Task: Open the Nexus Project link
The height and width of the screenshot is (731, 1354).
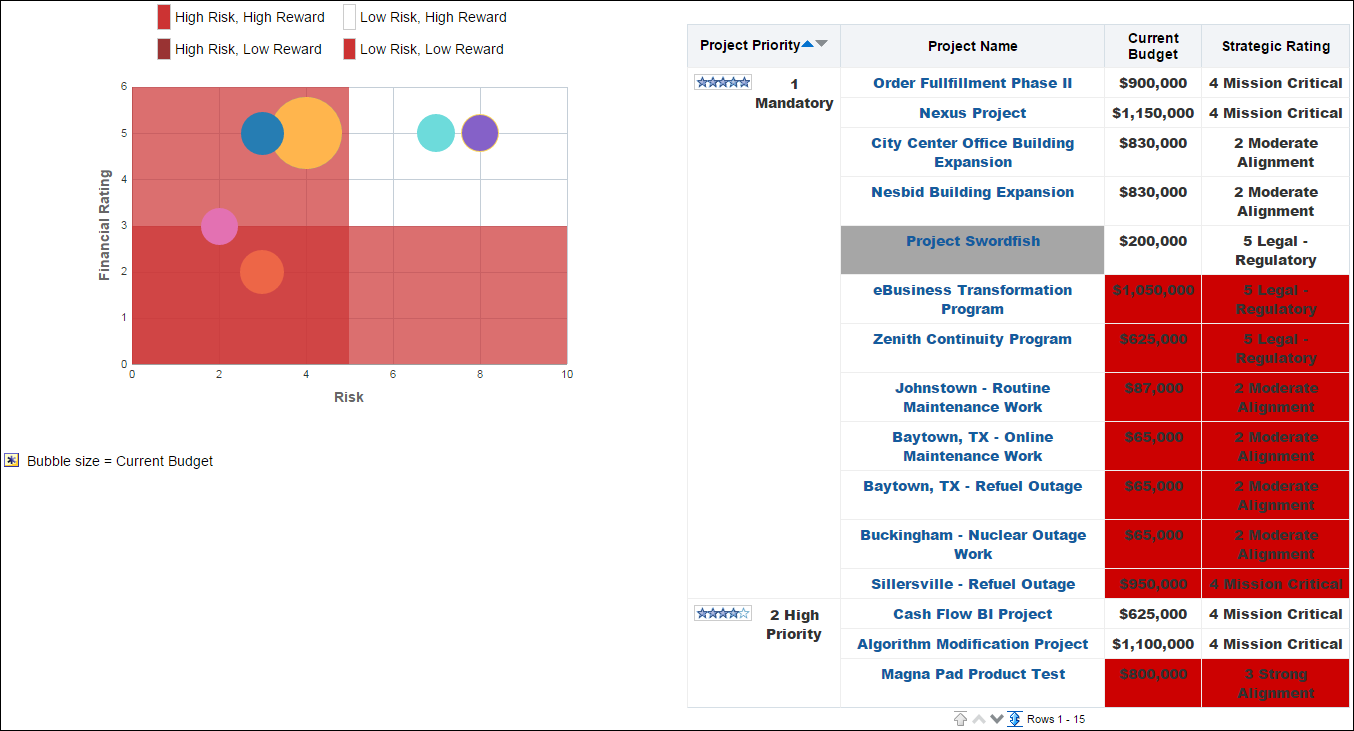Action: tap(972, 113)
